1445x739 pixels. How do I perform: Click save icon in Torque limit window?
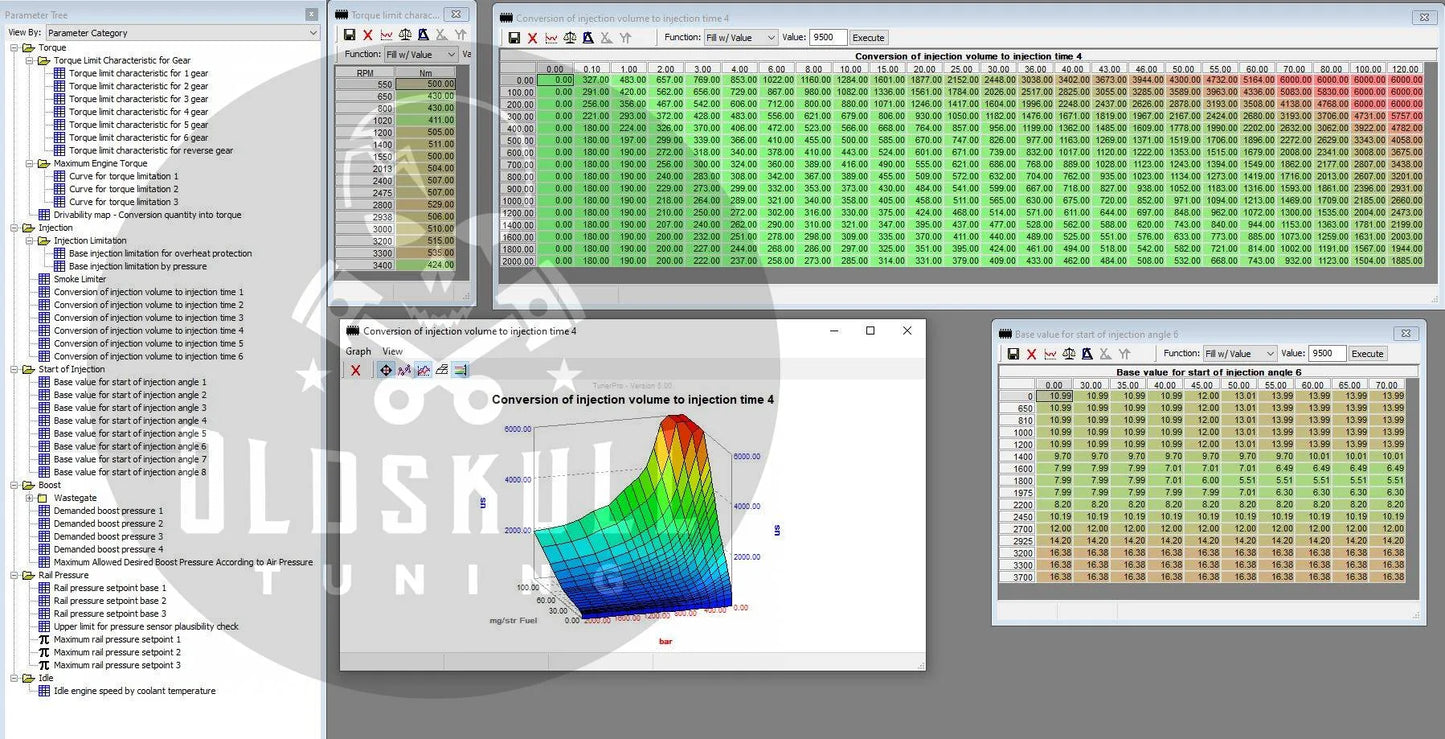pyautogui.click(x=349, y=35)
